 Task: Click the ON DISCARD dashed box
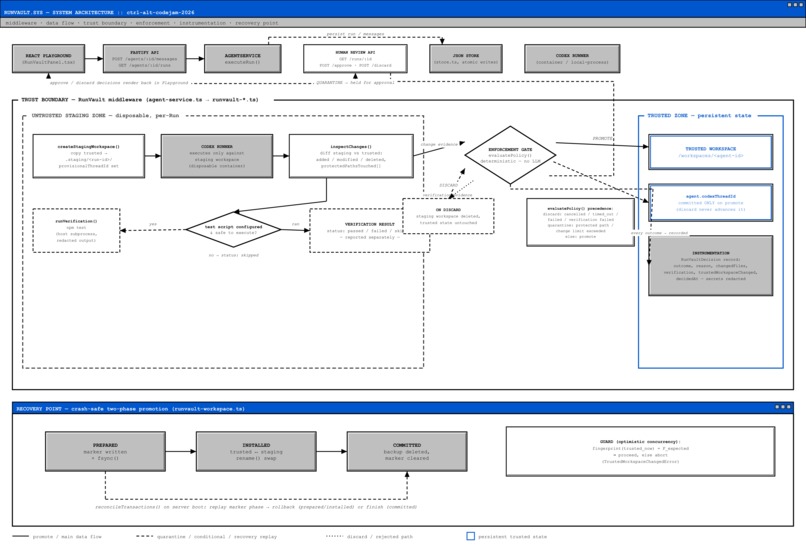coord(448,216)
